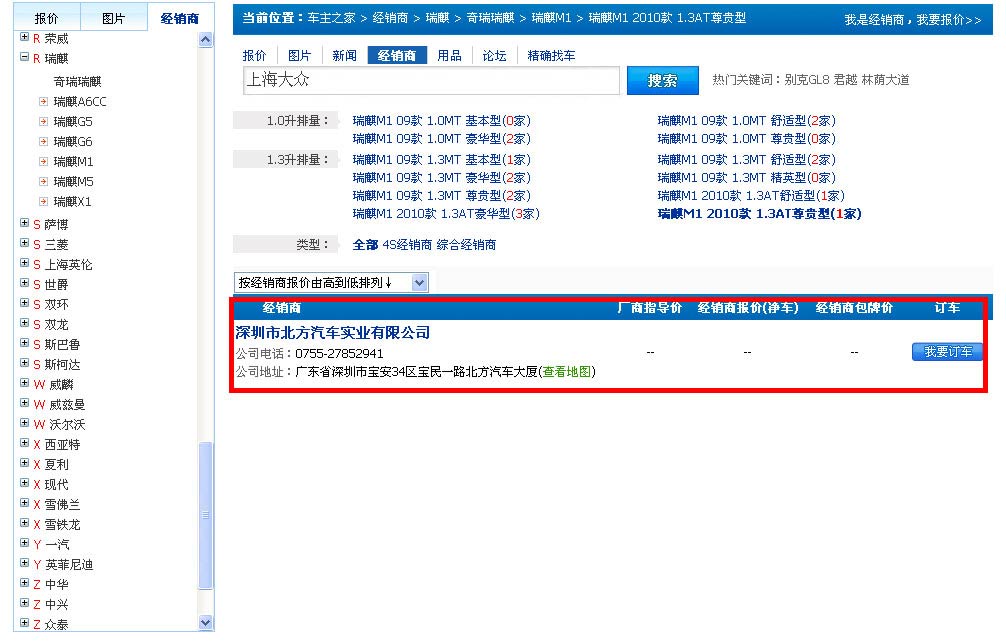Expand the 威兹曼 brand node

24,402
